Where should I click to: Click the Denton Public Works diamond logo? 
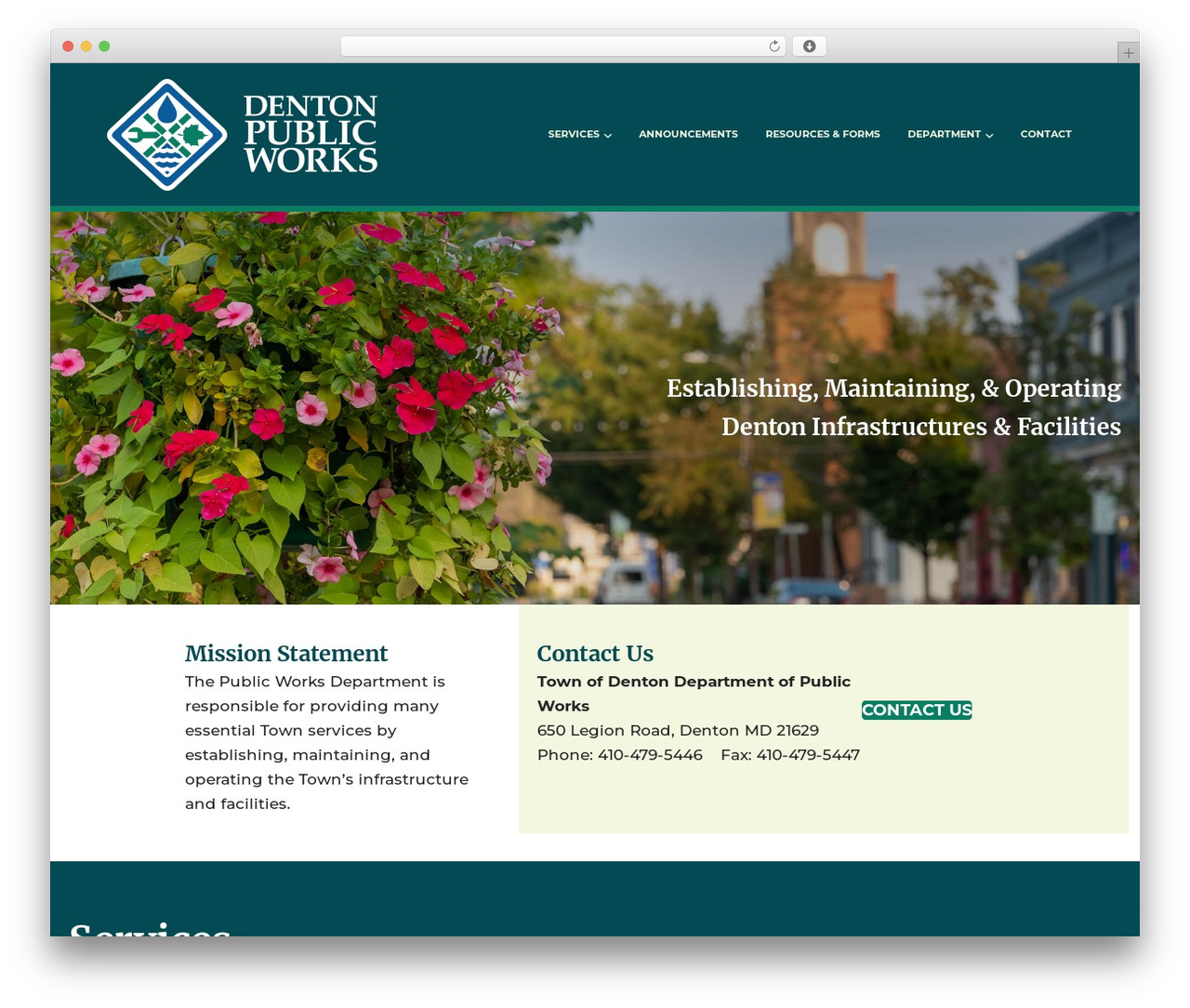tap(167, 135)
